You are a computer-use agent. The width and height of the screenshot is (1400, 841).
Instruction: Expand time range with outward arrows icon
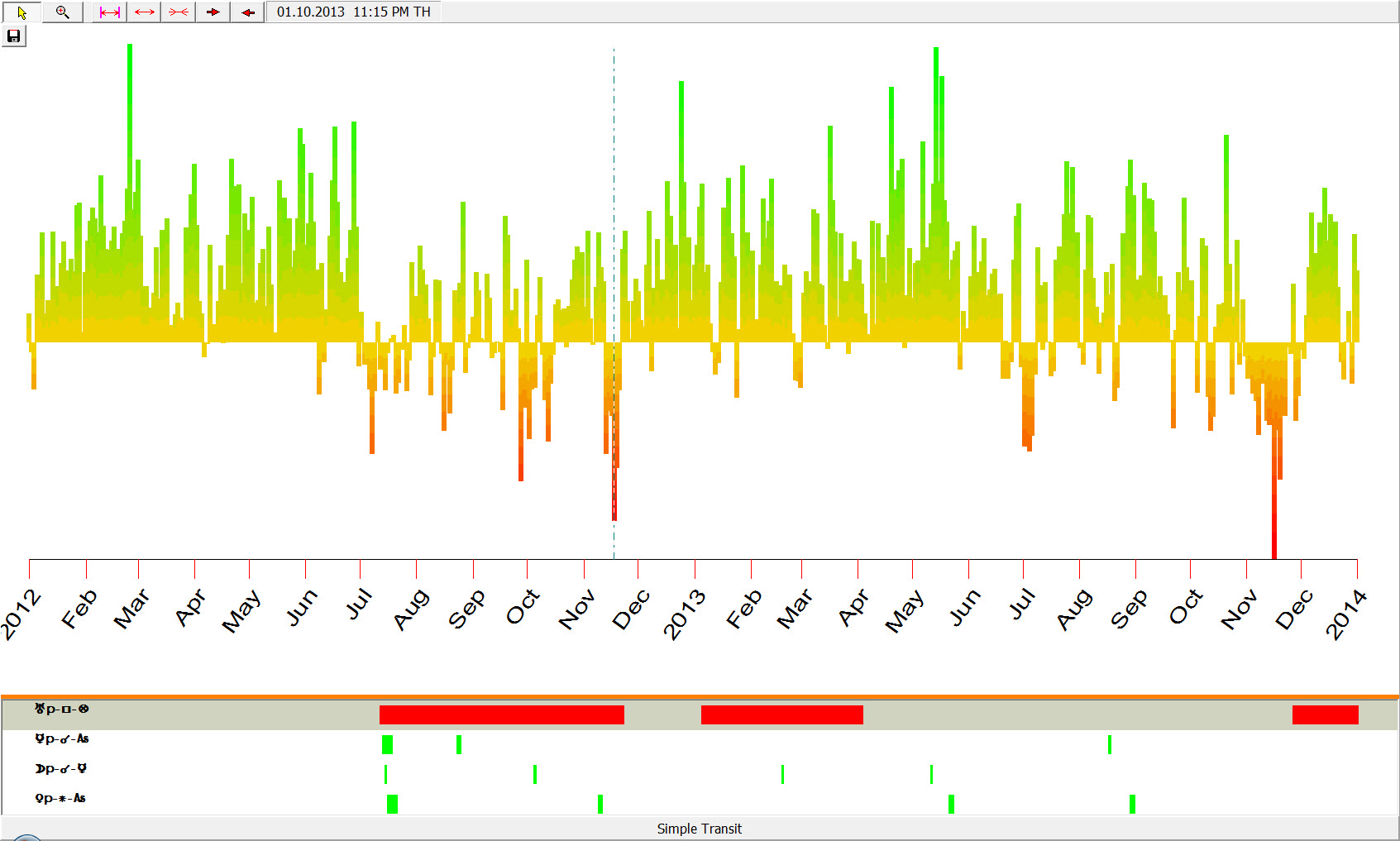tap(144, 12)
